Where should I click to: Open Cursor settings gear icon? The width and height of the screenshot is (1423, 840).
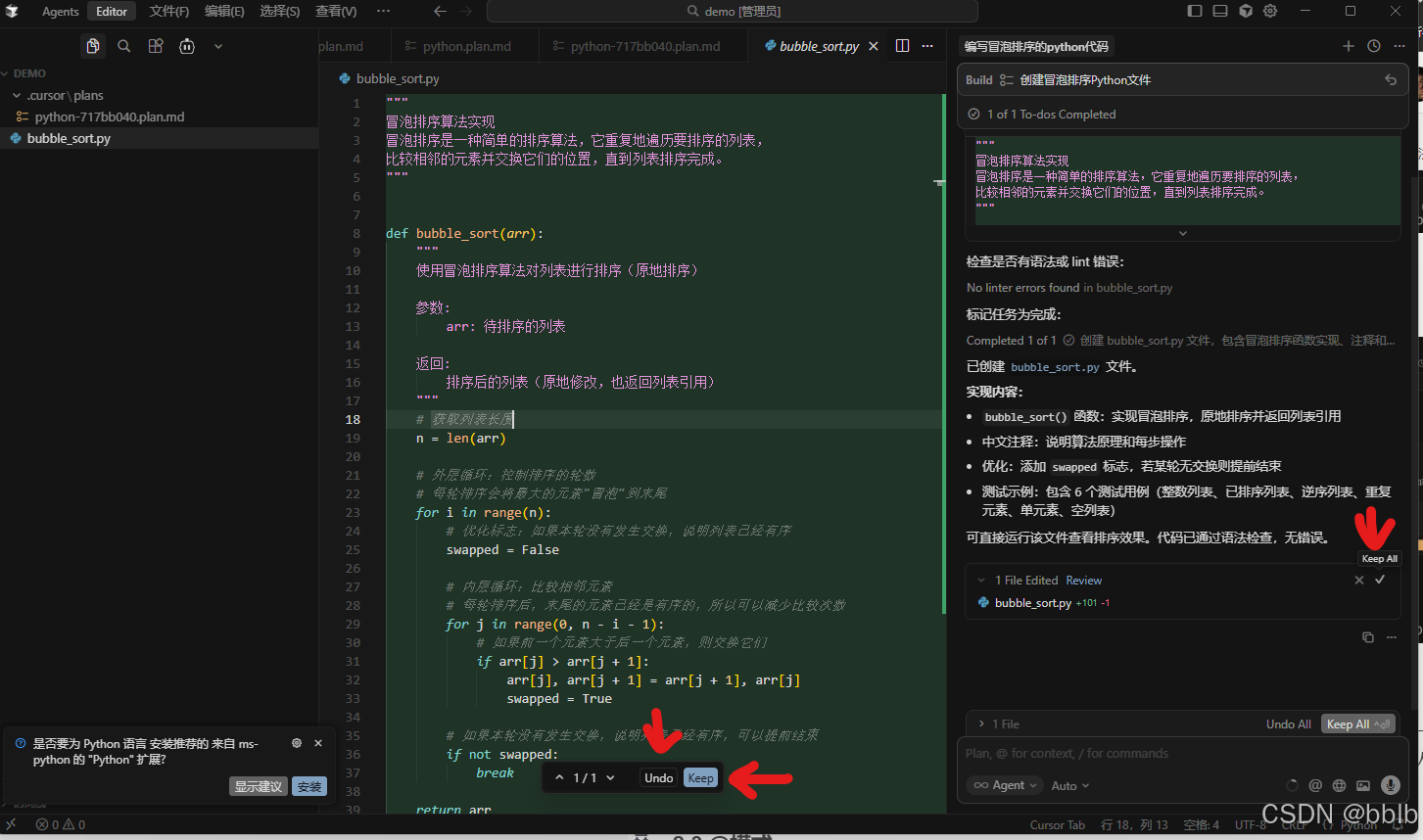1270,11
